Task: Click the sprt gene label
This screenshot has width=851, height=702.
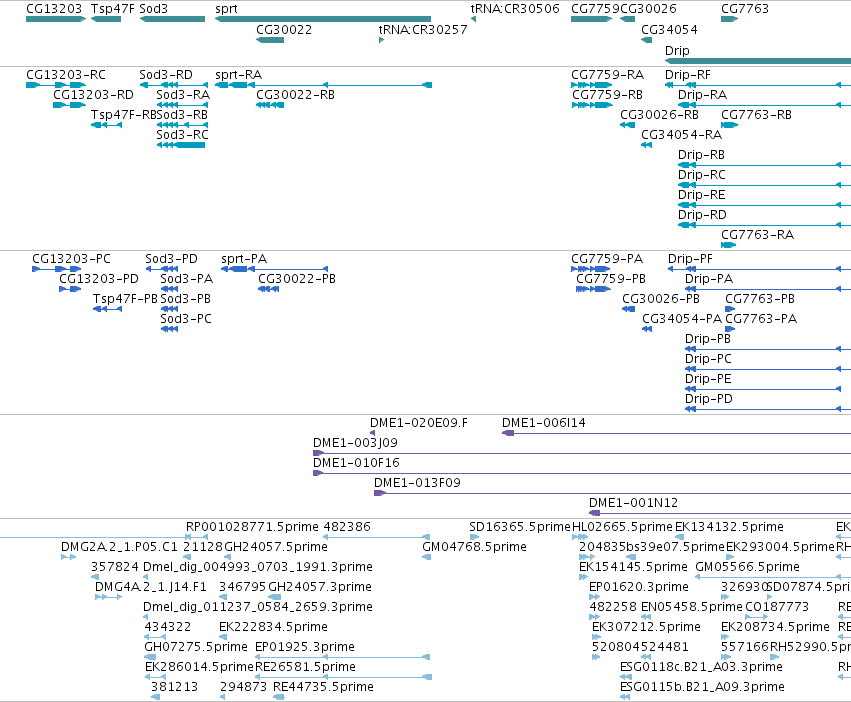Action: (x=226, y=9)
